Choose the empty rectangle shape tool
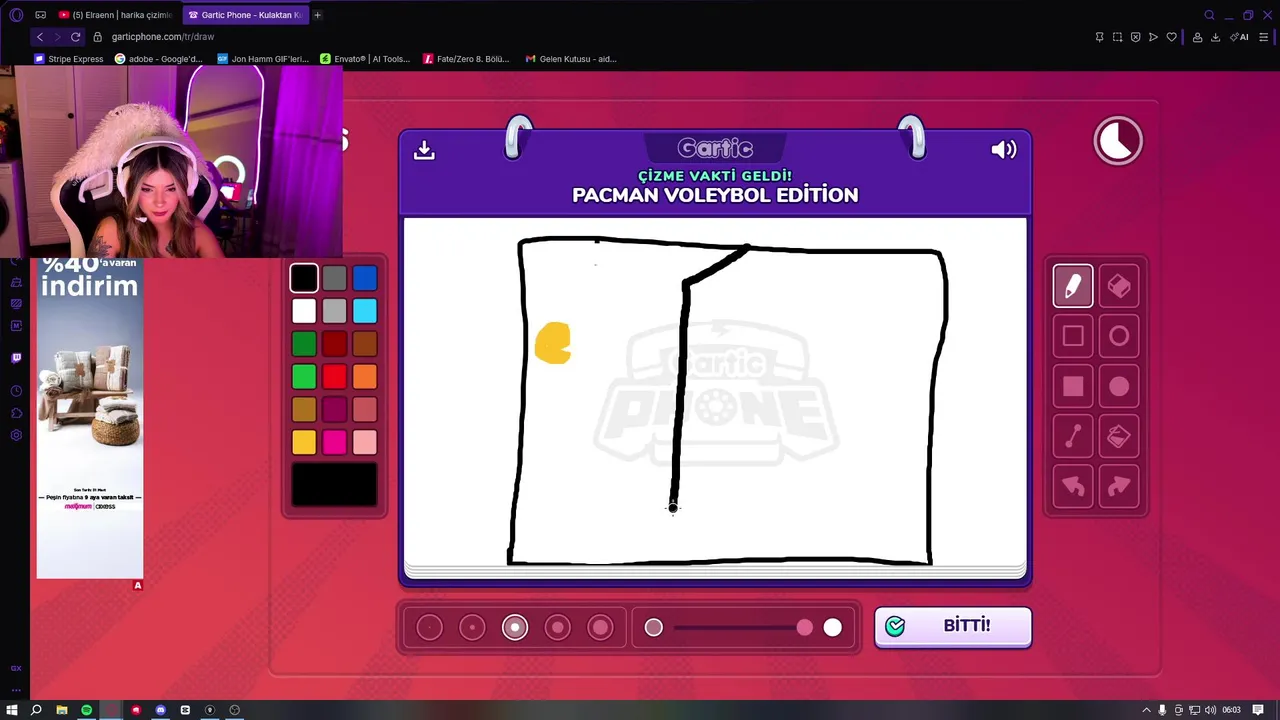This screenshot has height=720, width=1280. [x=1073, y=336]
